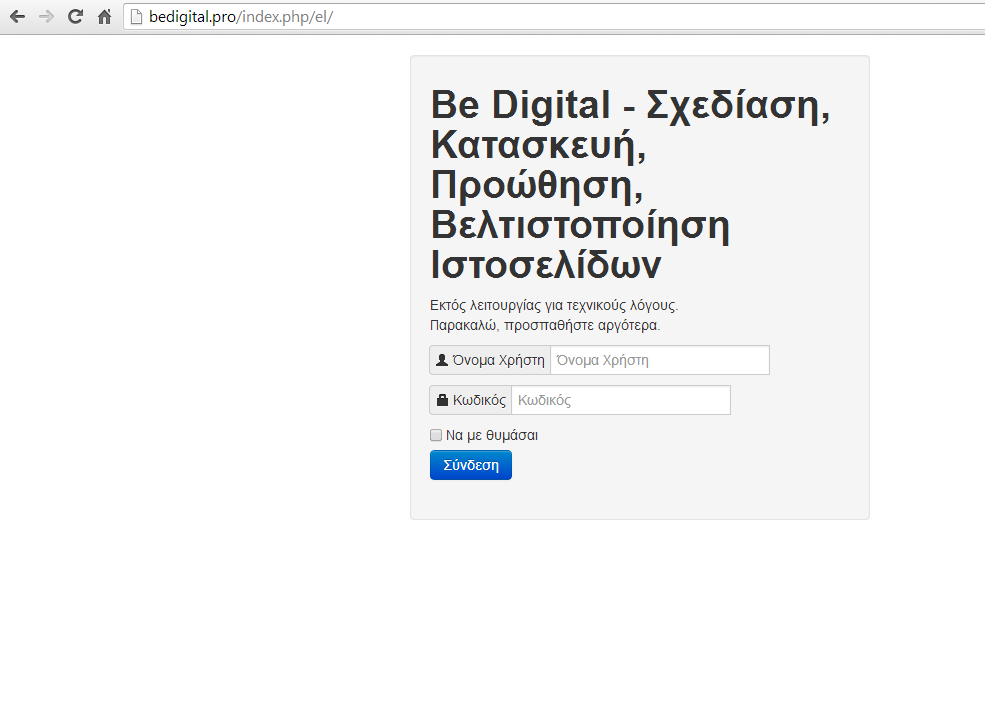Click the user icon beside Όνομα Χρήστη
The width and height of the screenshot is (985, 721).
(442, 360)
